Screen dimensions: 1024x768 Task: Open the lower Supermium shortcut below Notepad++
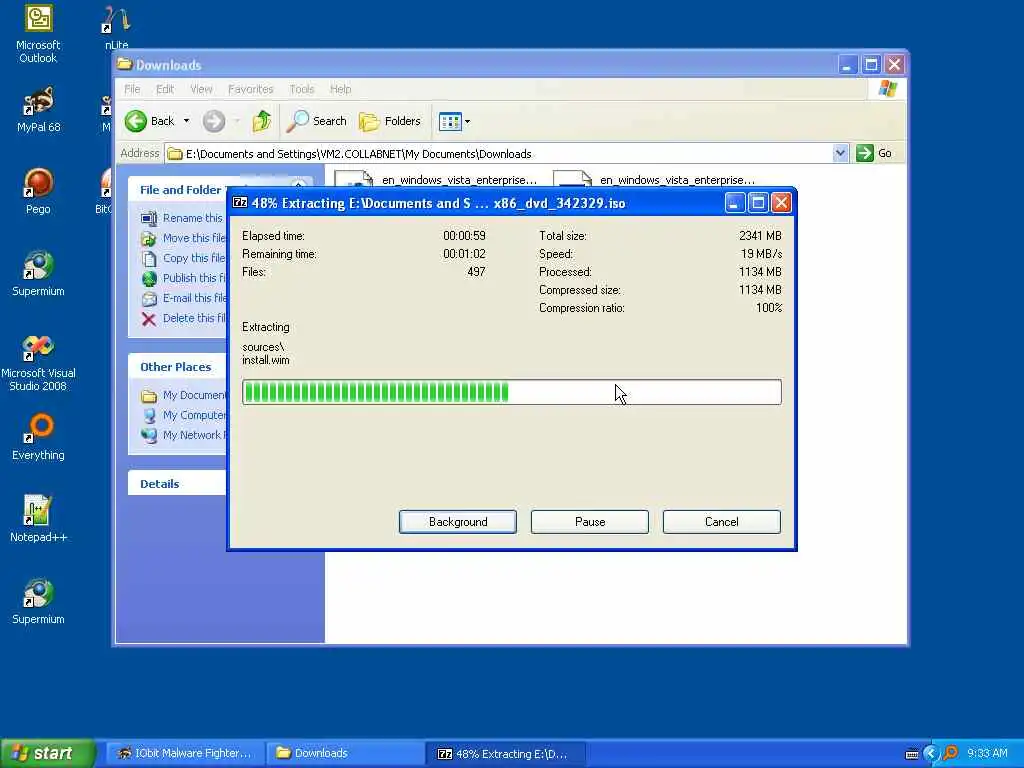coord(38,601)
